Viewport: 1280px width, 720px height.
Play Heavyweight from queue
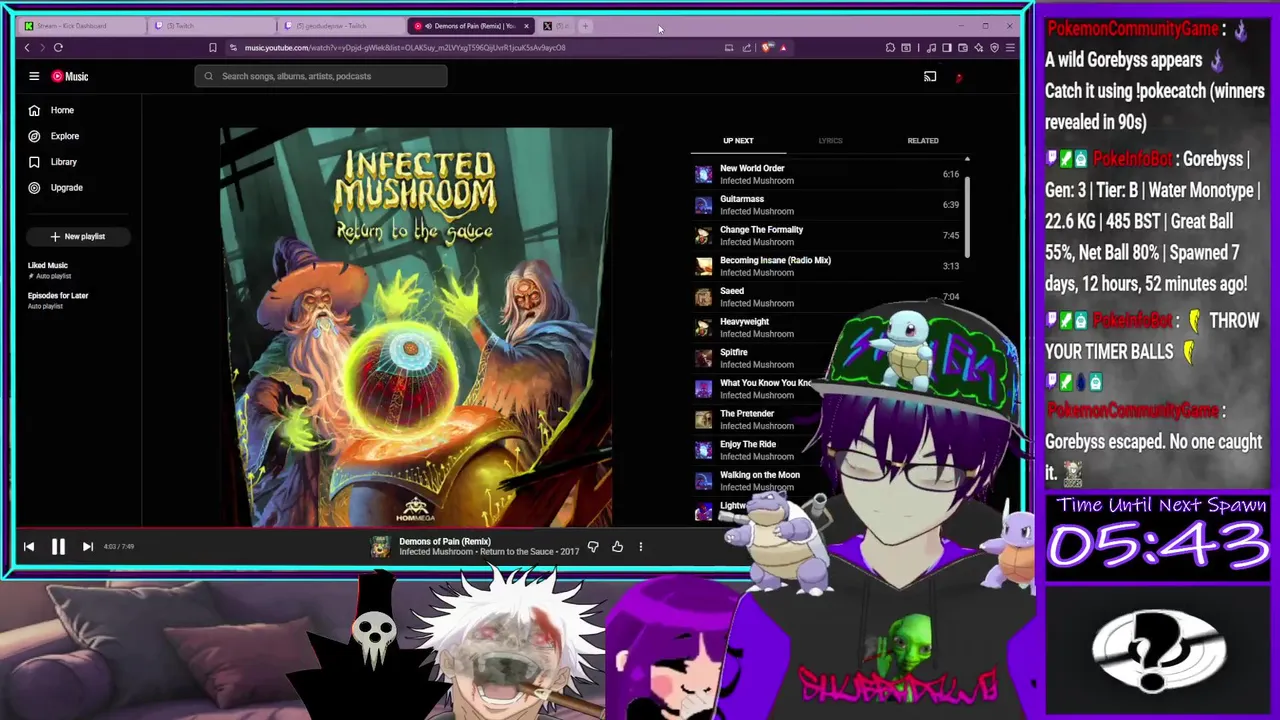coord(765,328)
